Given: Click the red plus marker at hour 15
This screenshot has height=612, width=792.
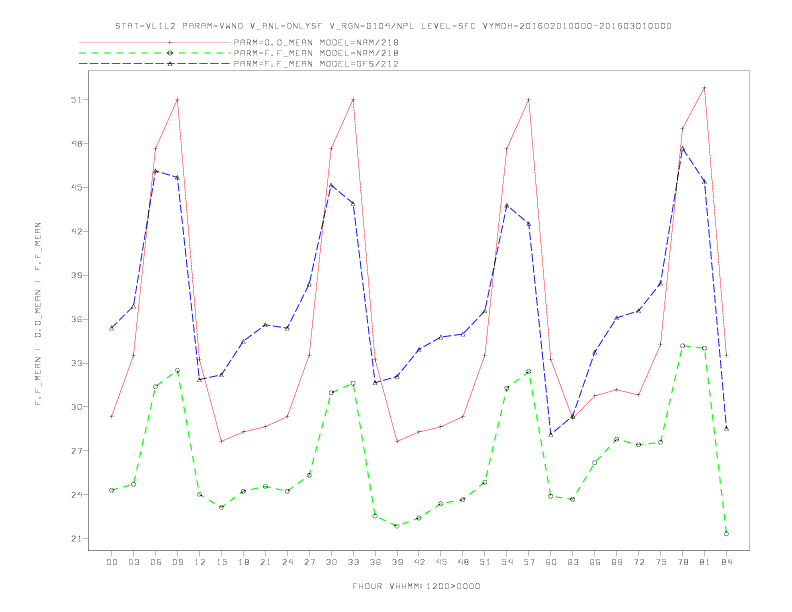Looking at the screenshot, I should tap(221, 441).
